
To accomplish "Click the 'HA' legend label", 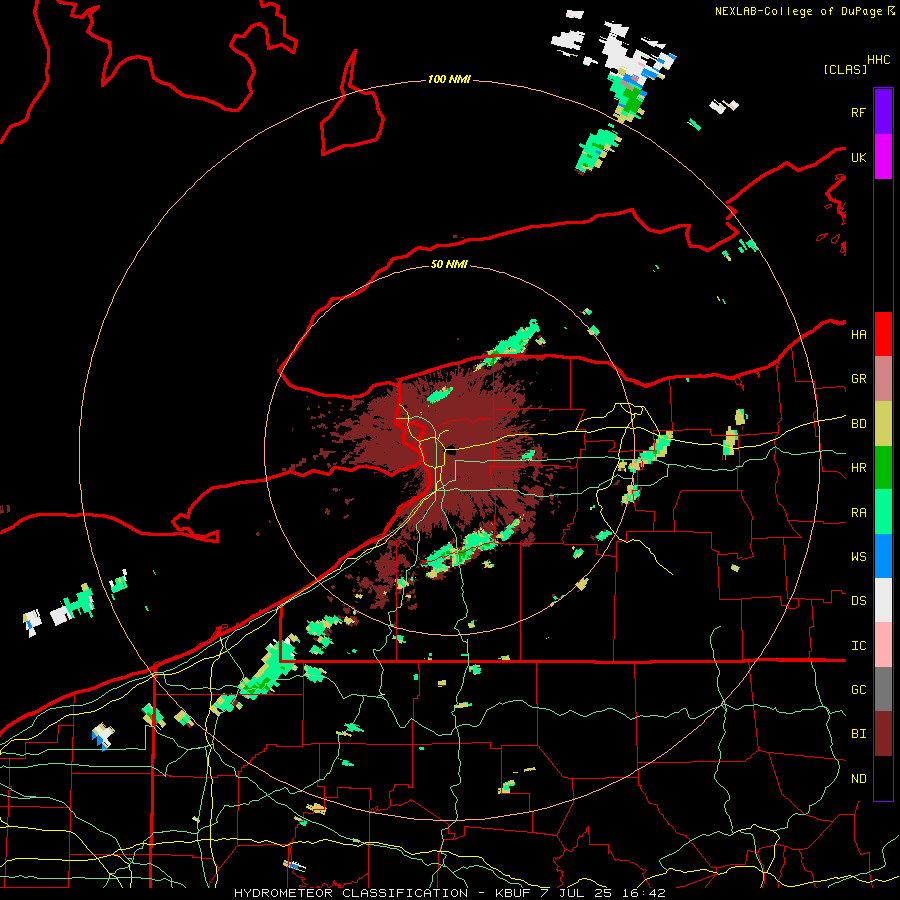I will click(x=858, y=335).
